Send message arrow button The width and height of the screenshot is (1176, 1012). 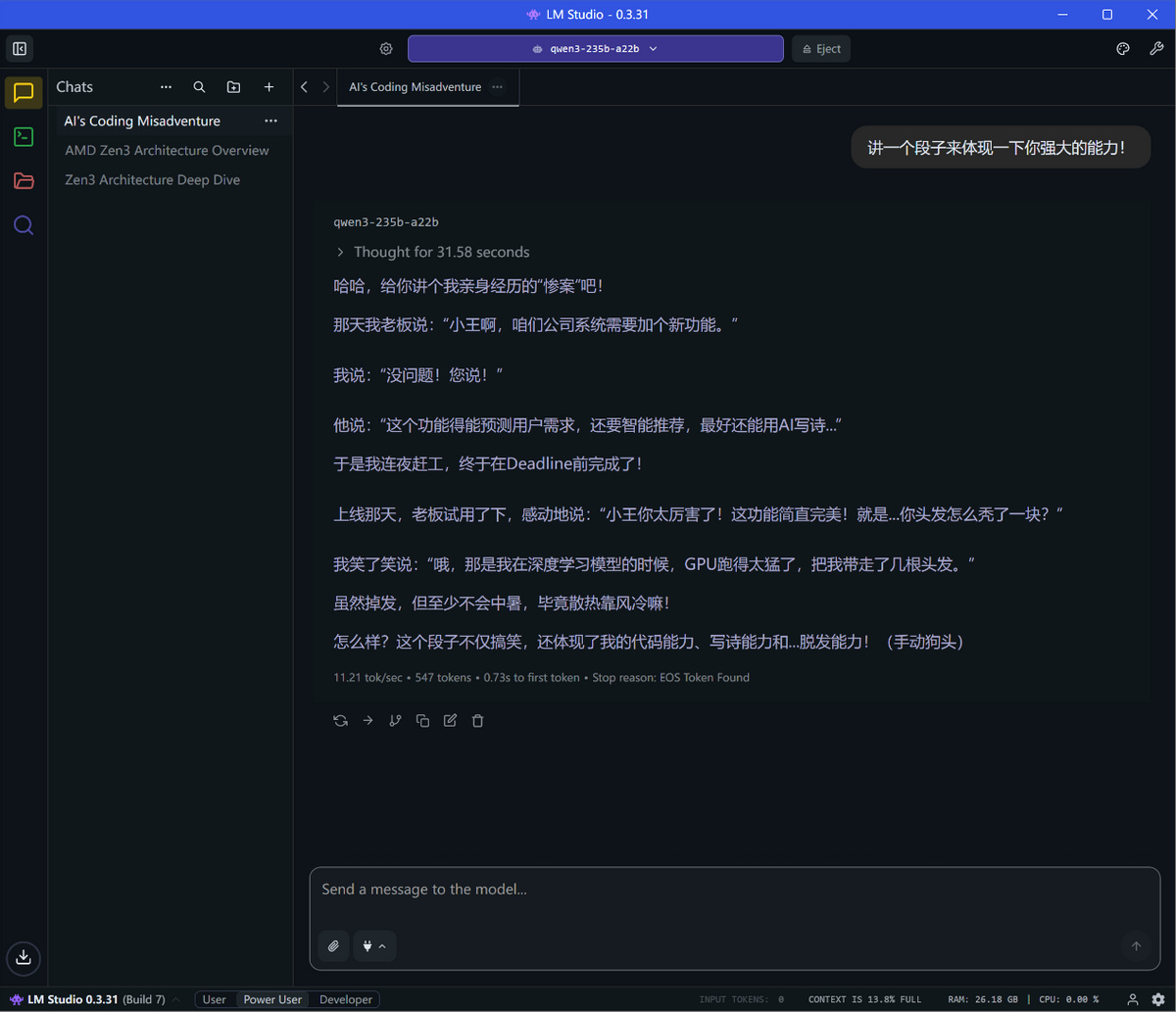(1136, 946)
